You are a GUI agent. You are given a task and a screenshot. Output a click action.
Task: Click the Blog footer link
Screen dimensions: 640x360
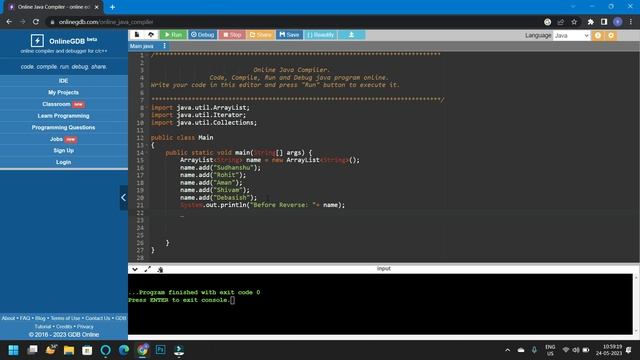(x=40, y=318)
